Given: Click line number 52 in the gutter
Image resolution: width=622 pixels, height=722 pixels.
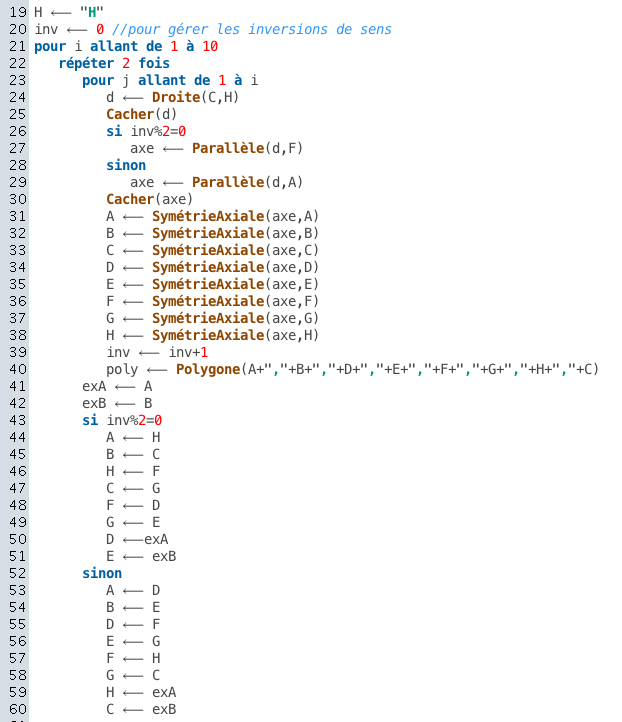Looking at the screenshot, I should (18, 573).
